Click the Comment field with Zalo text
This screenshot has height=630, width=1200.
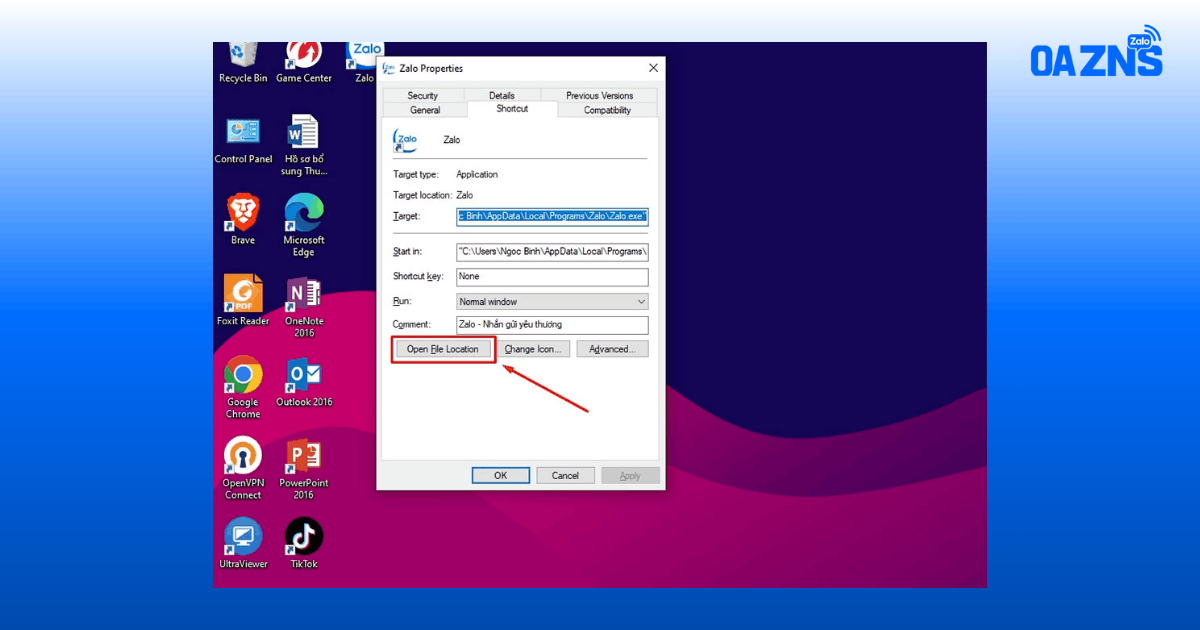pyautogui.click(x=552, y=325)
